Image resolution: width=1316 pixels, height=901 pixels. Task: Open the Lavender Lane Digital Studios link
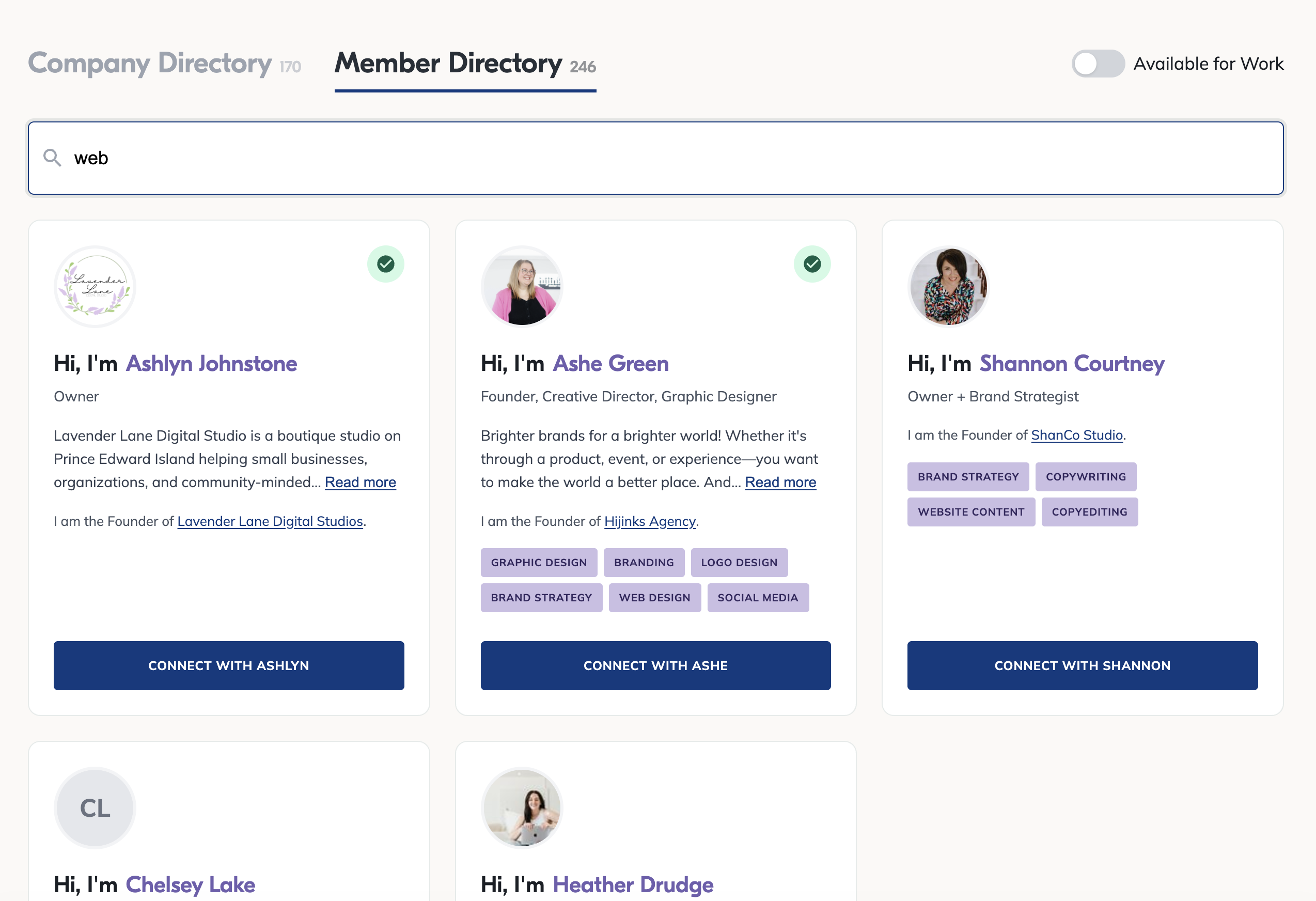[270, 521]
